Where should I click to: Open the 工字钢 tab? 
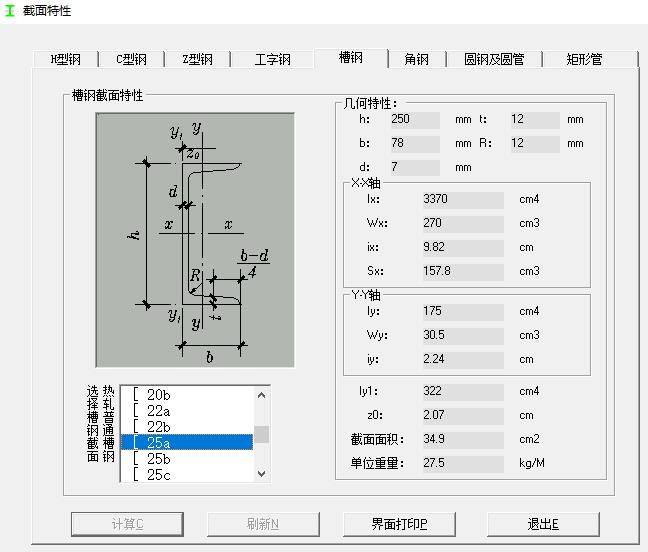[x=272, y=59]
